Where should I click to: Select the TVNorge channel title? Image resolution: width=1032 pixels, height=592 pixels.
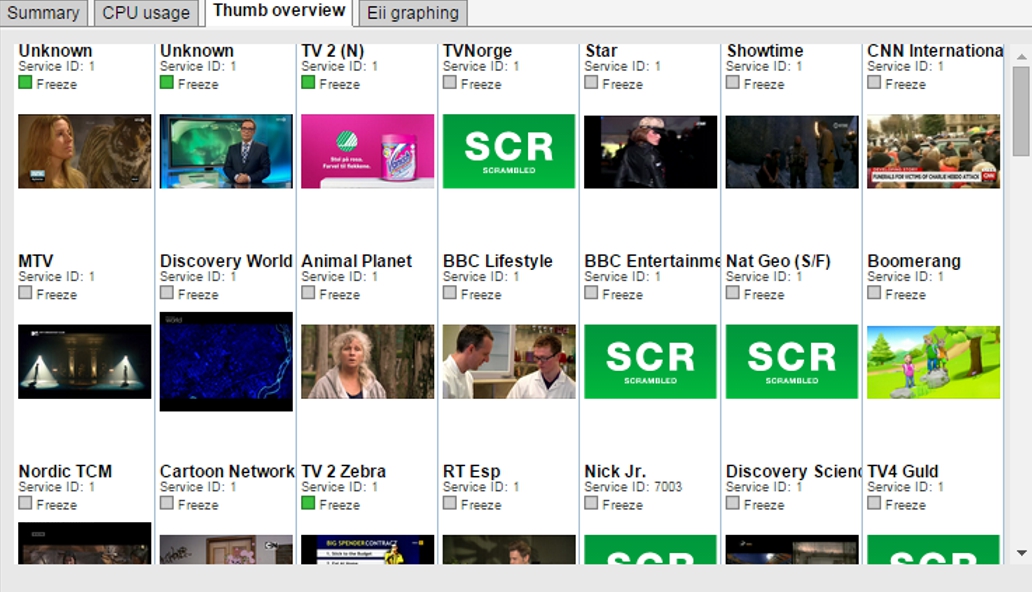tap(477, 51)
